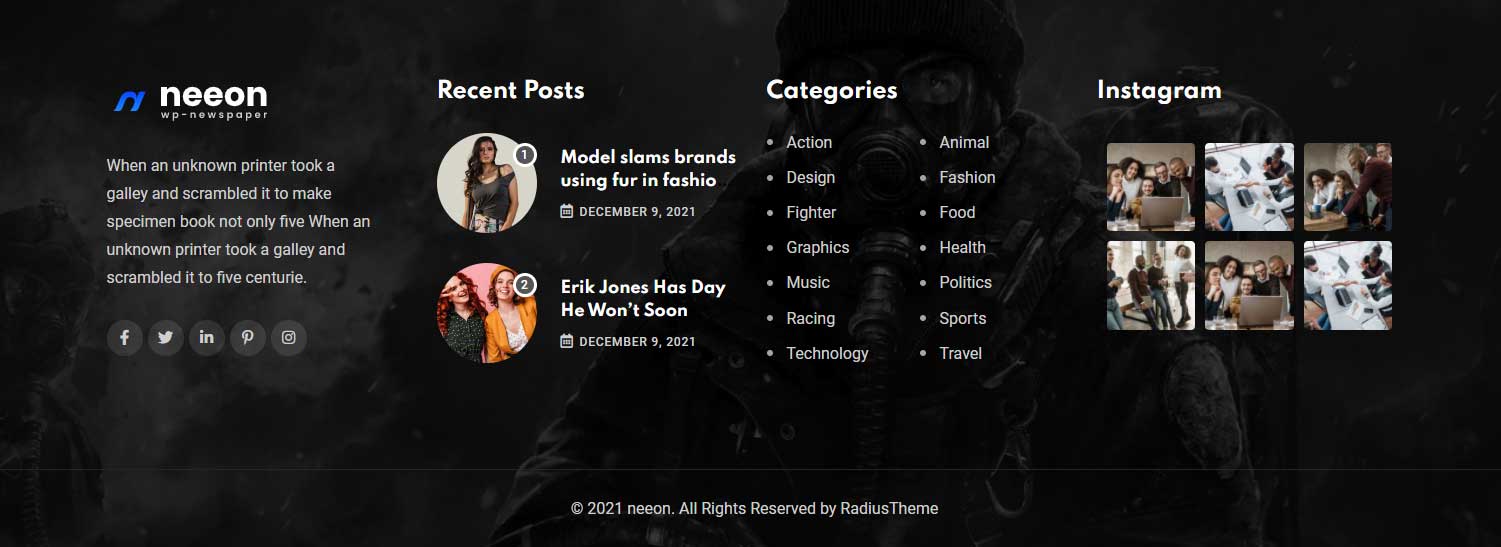1501x547 pixels.
Task: Open the Music category link
Action: pos(807,283)
